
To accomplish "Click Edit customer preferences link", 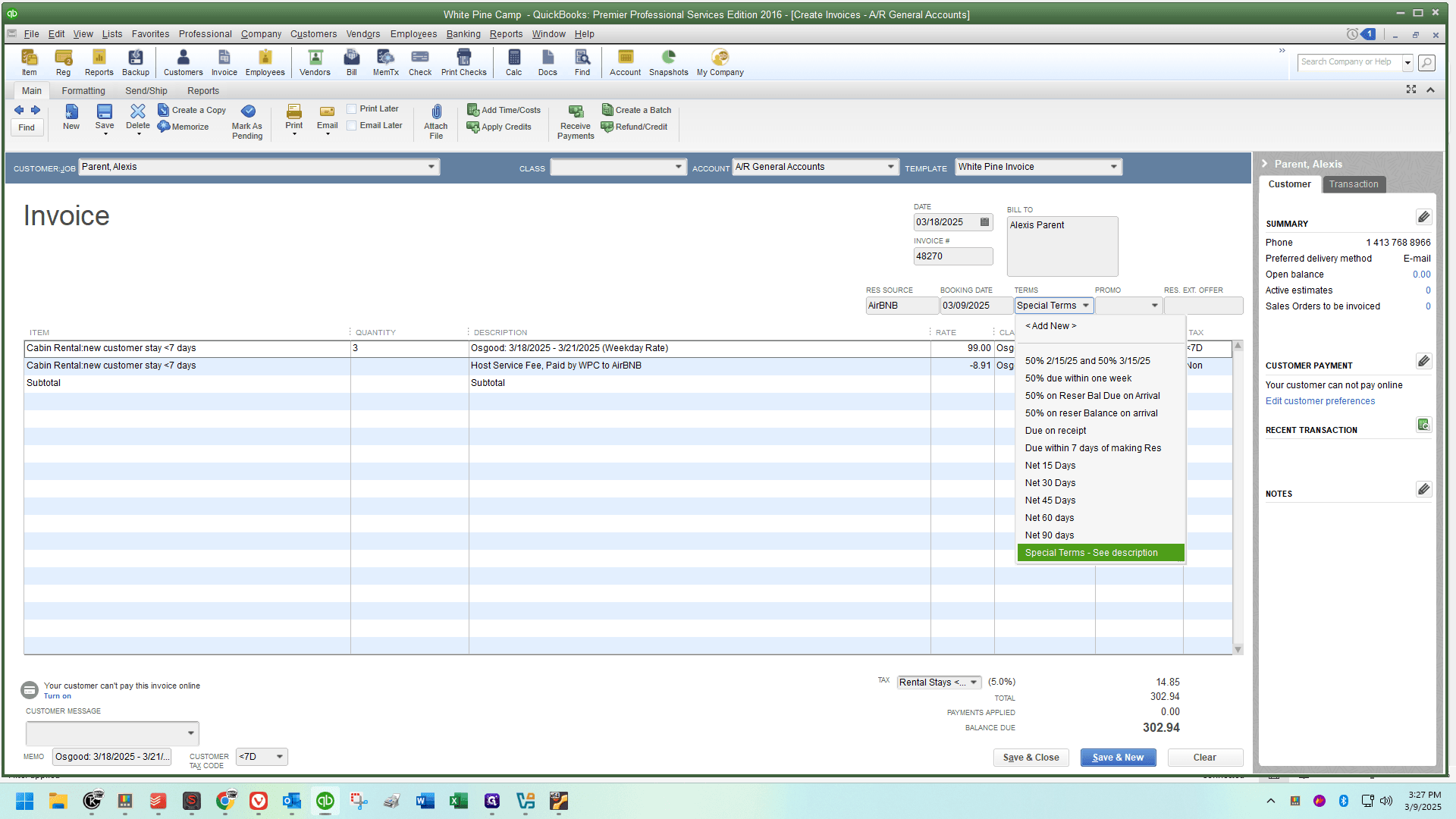I will [x=1319, y=401].
